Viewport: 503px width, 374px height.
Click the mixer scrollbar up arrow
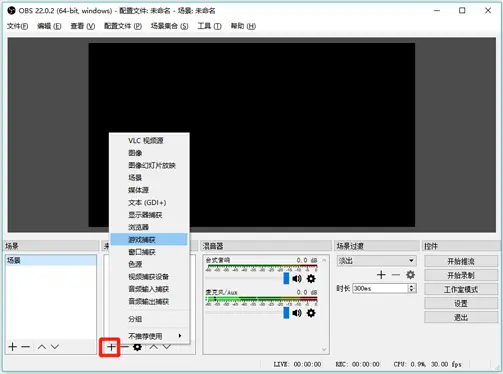tap(324, 260)
